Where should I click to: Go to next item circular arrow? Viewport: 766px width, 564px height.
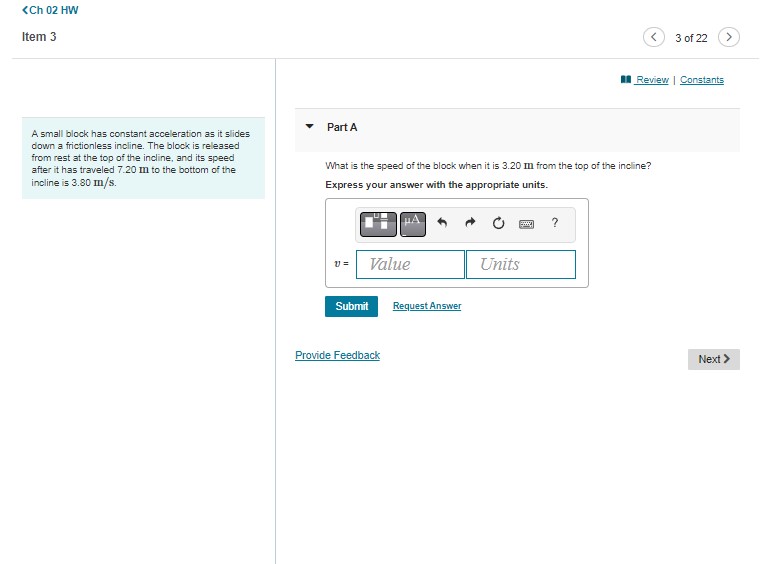[728, 37]
